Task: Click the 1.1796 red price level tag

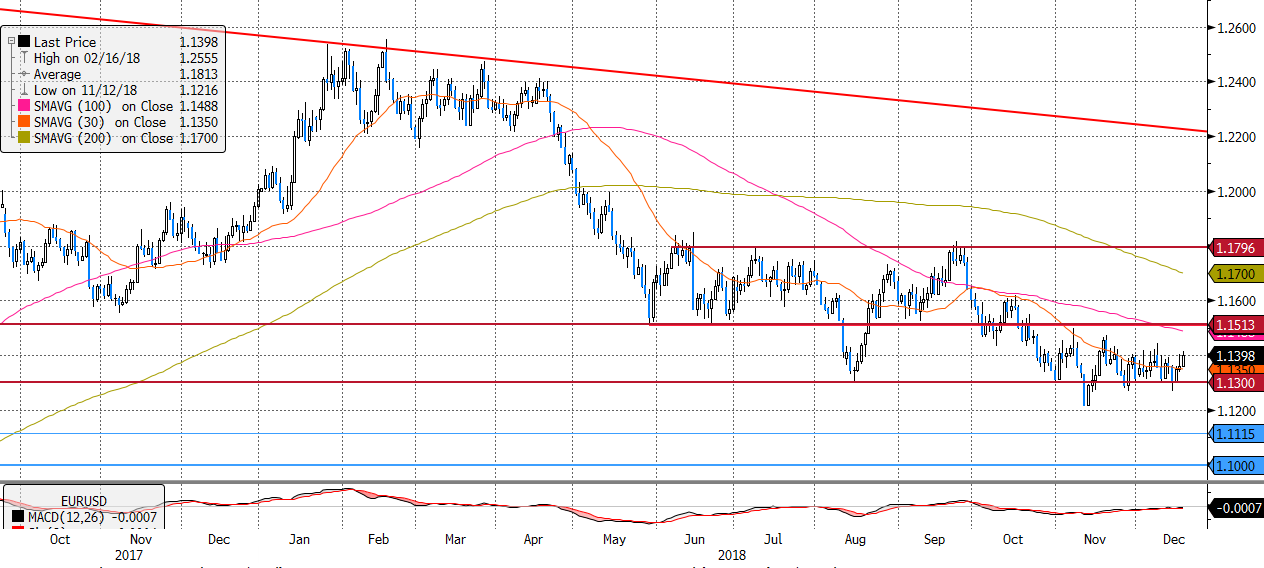Action: (x=1237, y=246)
